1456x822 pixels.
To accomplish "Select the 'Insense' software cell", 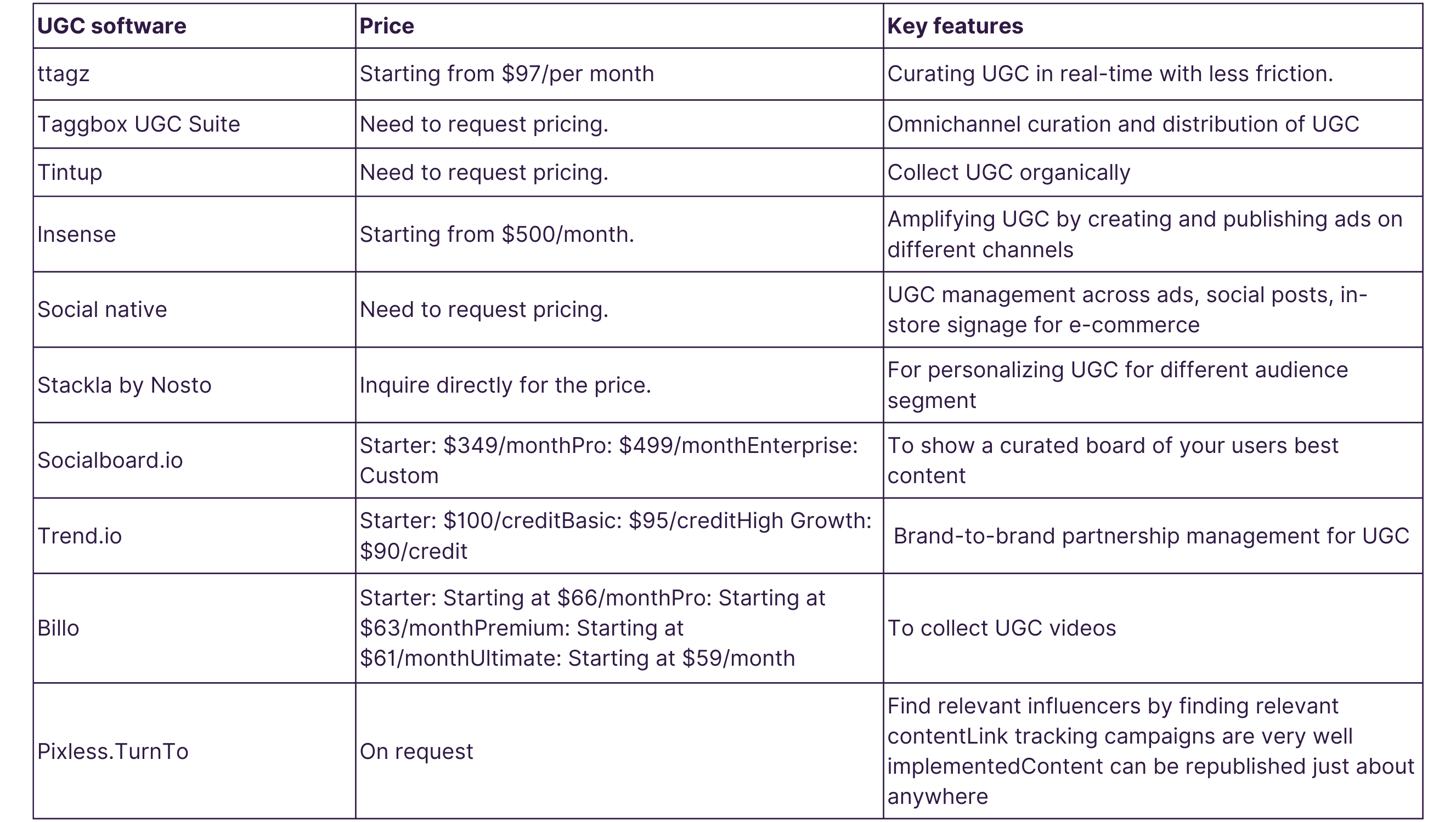I will [76, 235].
